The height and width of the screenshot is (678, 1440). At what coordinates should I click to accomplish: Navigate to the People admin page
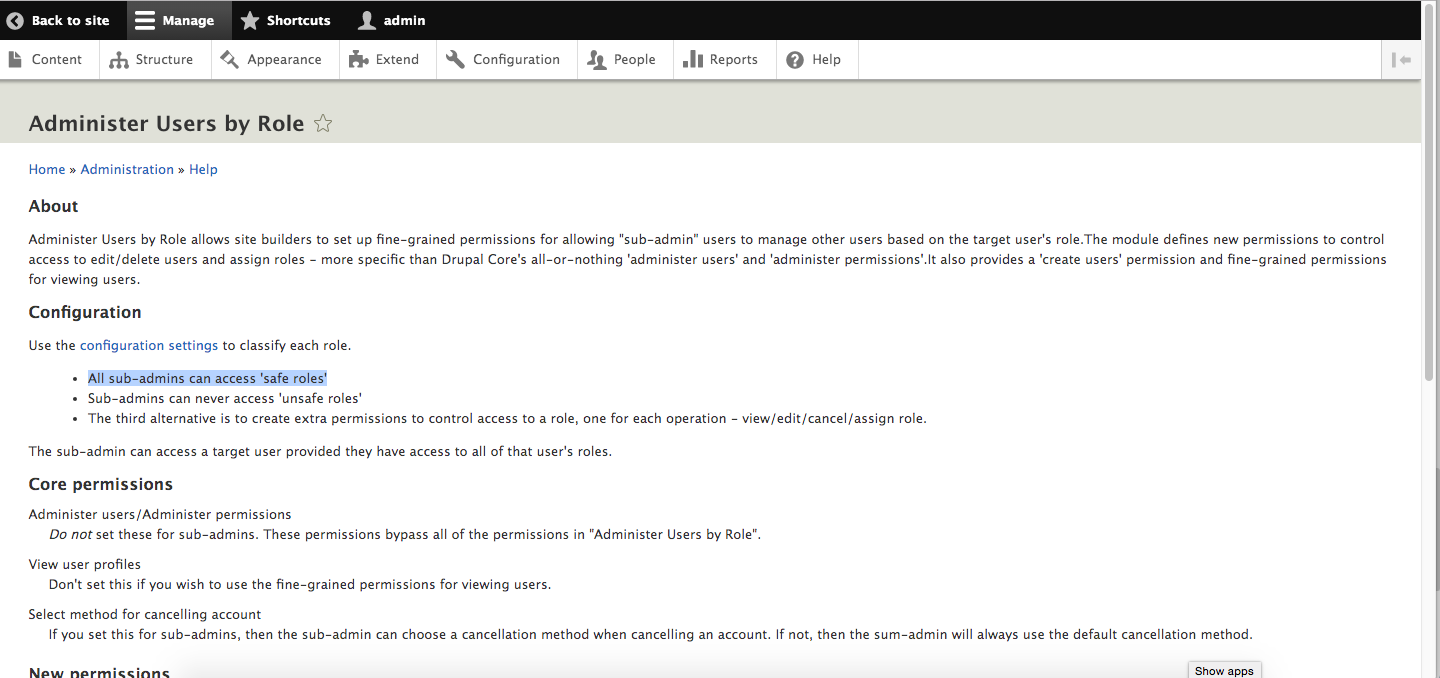622,60
